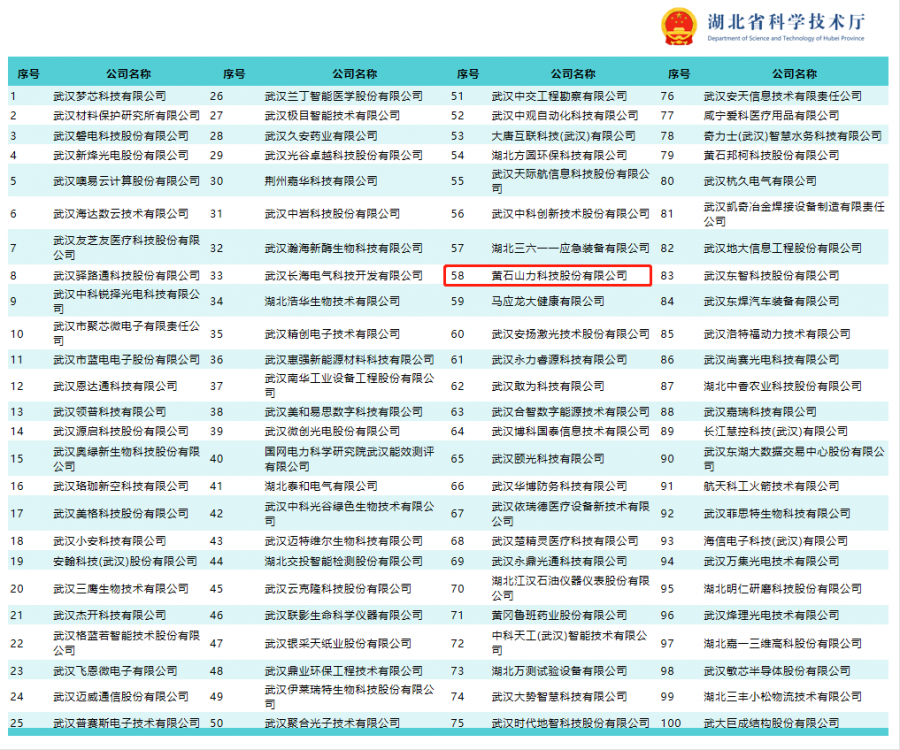Click the cell 武汉市蓝电电子股份有限公司
This screenshot has height=750, width=900.
pyautogui.click(x=126, y=360)
